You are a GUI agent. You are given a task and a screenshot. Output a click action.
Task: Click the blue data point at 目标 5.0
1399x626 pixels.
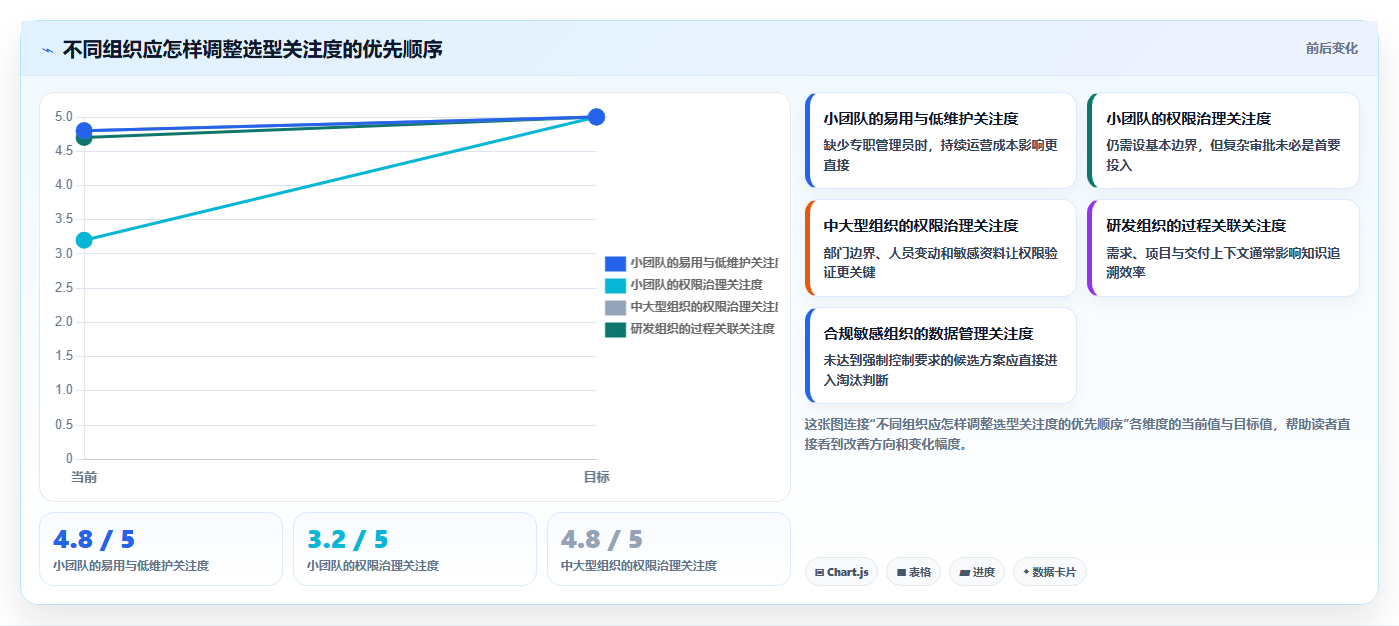(x=596, y=117)
